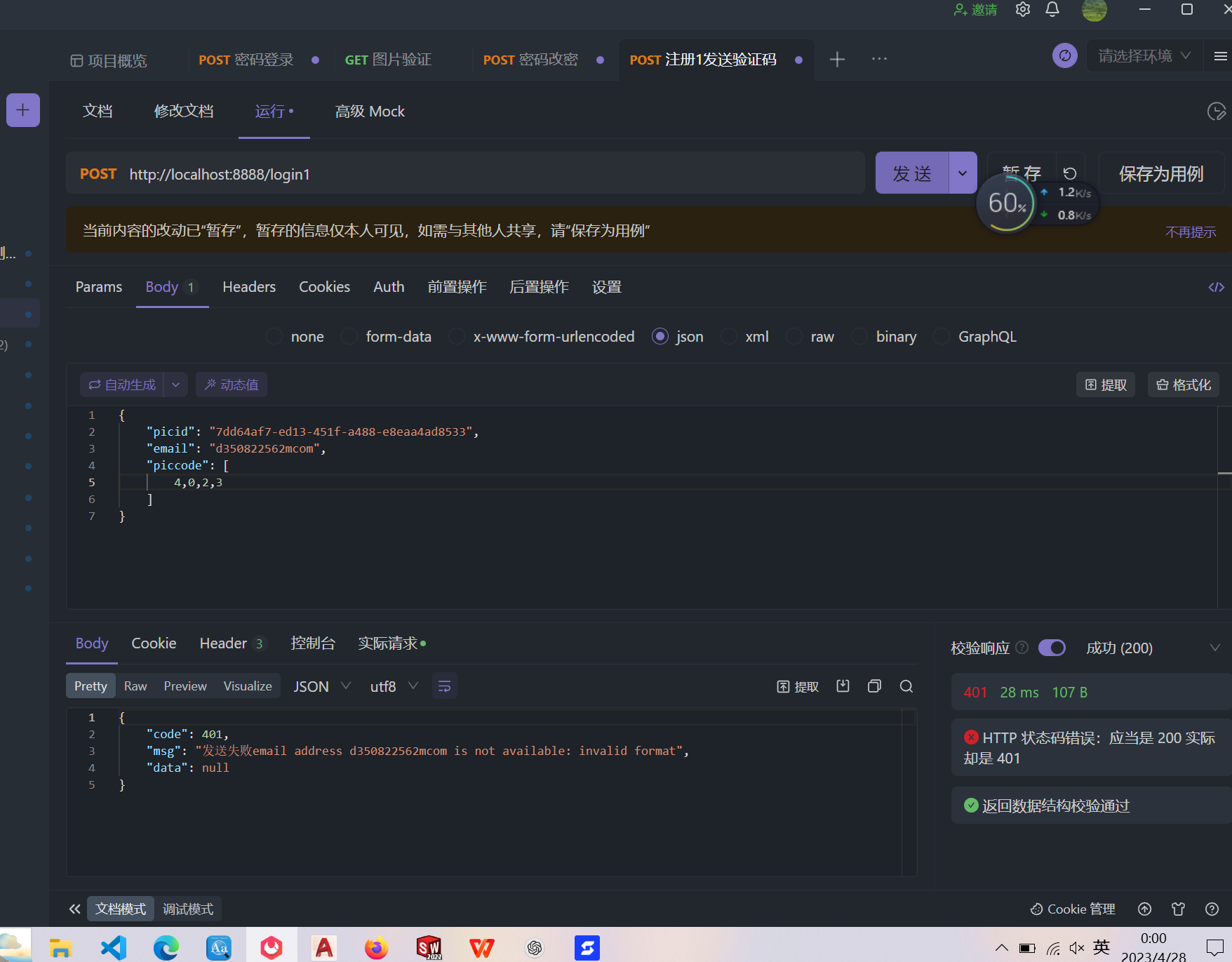Screen dimensions: 1232x962
Task: Open the response Cookie tab
Action: 154,643
